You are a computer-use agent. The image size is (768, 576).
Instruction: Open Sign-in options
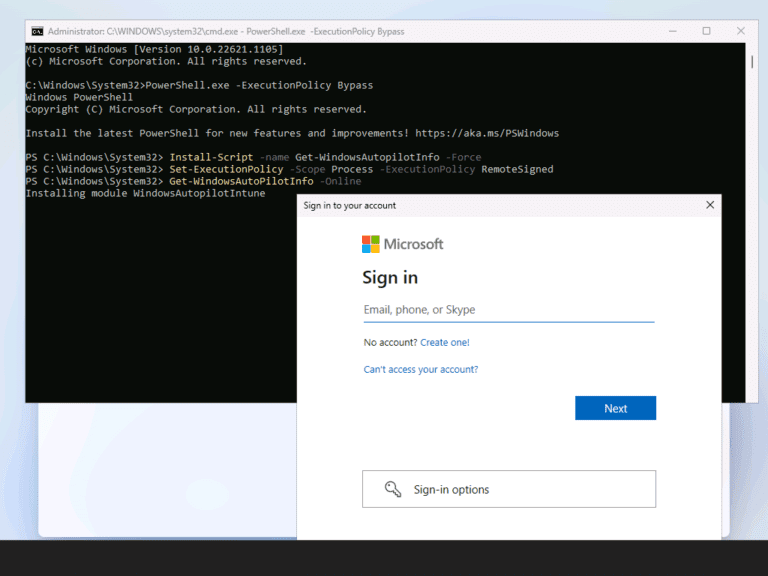(x=508, y=489)
